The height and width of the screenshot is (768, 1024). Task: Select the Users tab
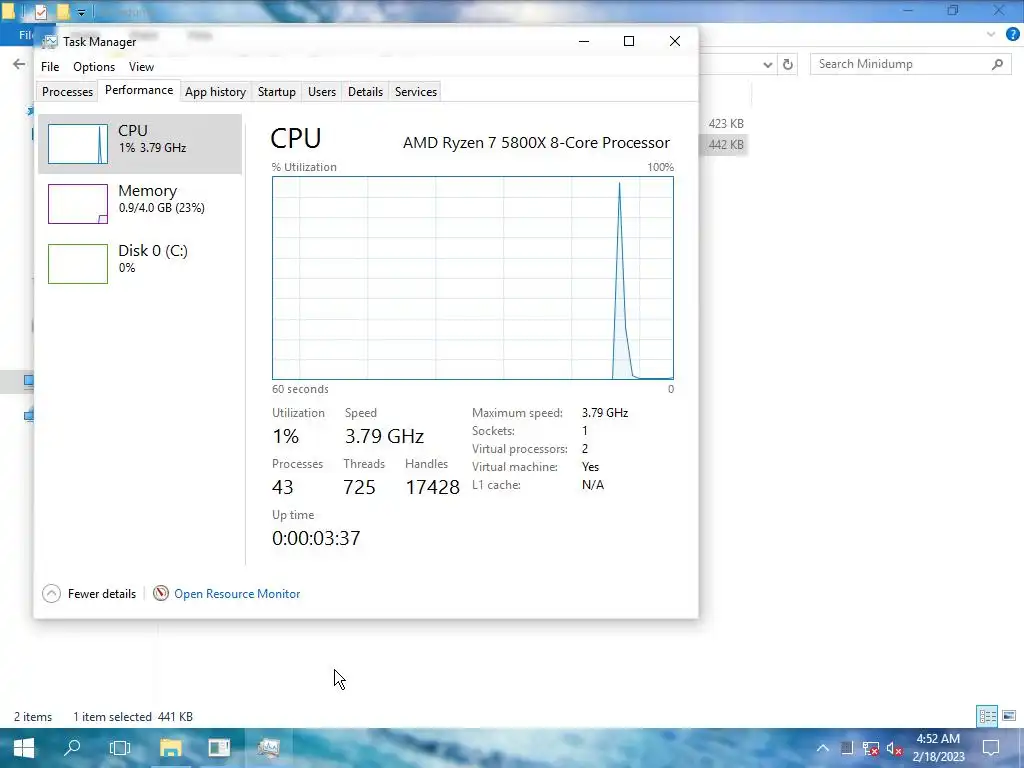pyautogui.click(x=322, y=92)
